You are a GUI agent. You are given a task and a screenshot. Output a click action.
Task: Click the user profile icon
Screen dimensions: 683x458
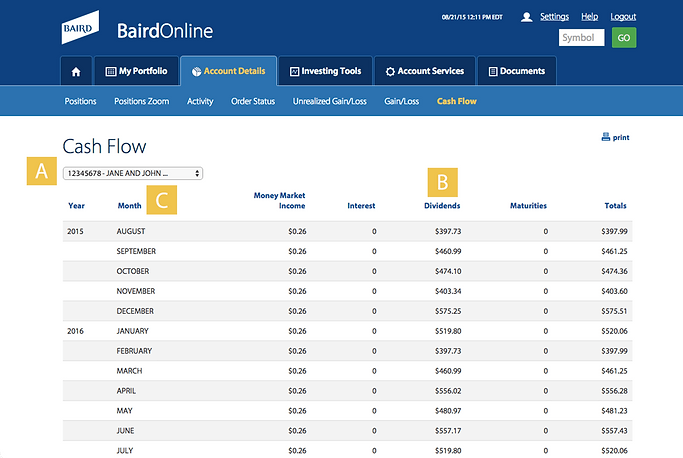526,17
